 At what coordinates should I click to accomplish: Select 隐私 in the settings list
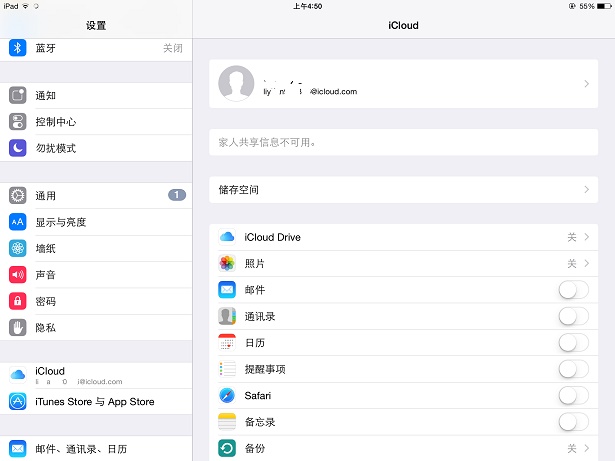point(96,327)
